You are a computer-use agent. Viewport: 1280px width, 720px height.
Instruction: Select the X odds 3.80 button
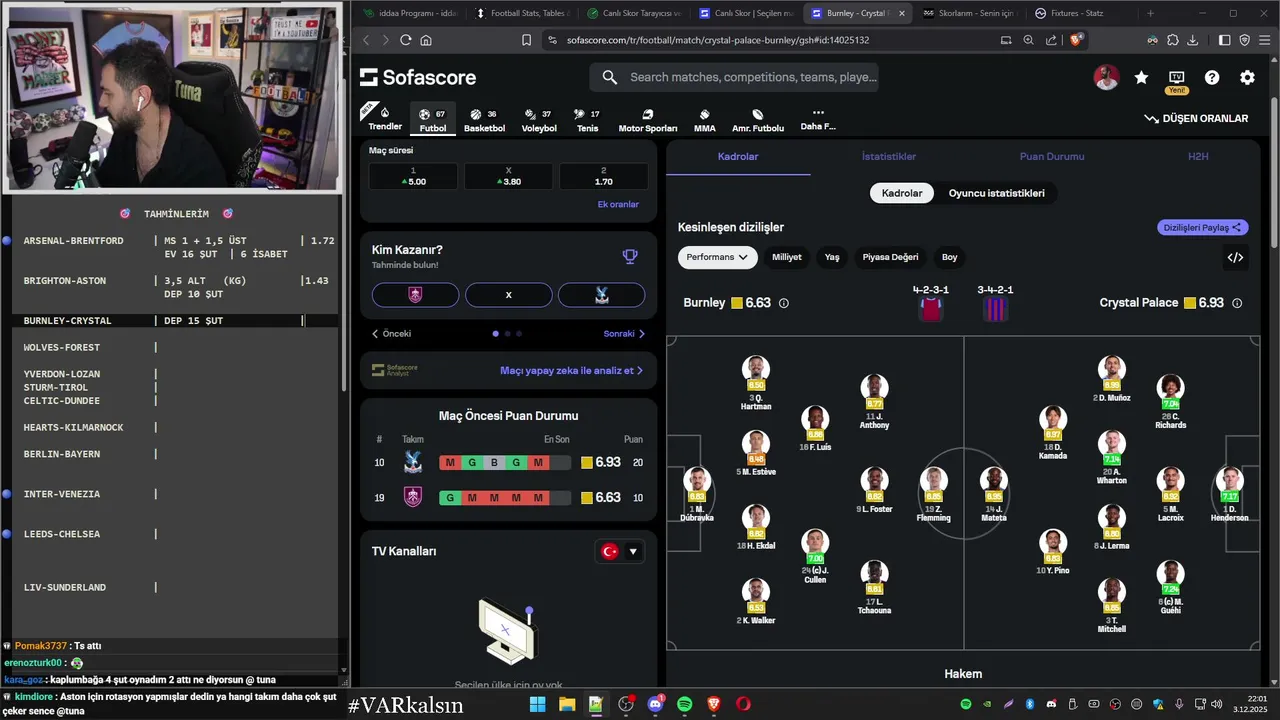[x=508, y=177]
